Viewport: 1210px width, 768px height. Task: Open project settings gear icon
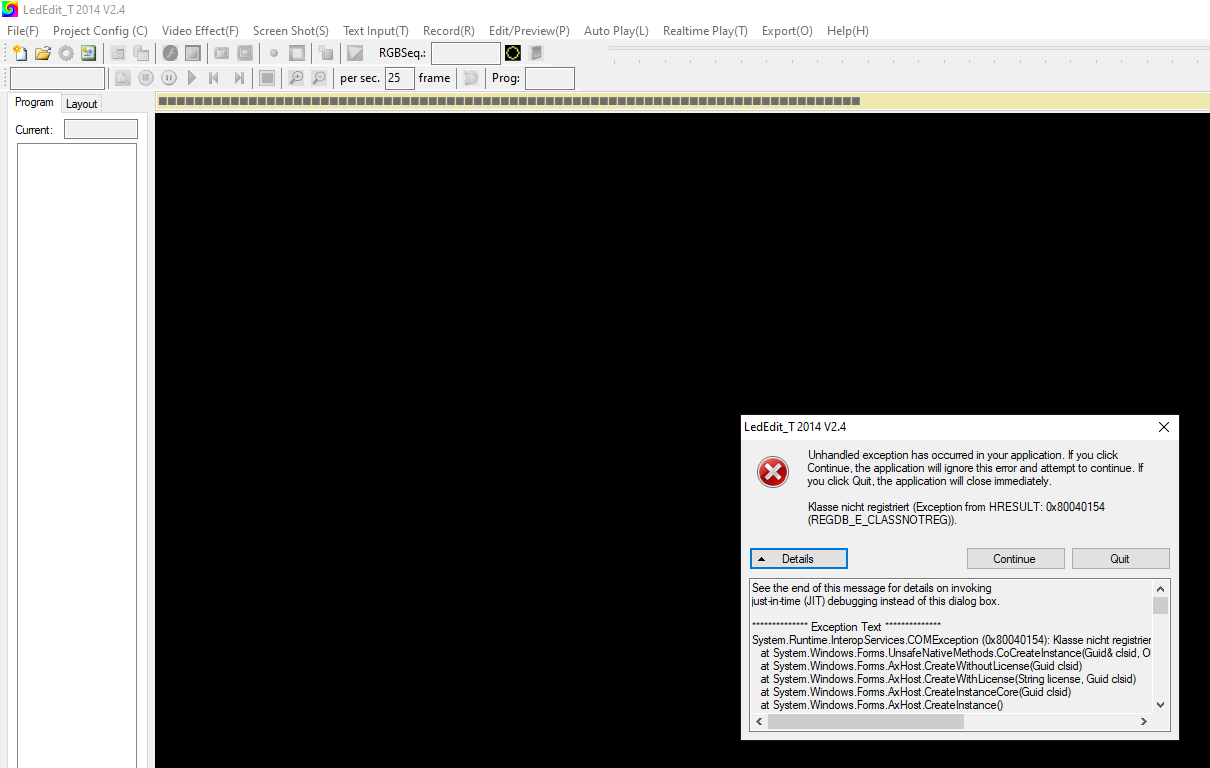click(x=66, y=53)
